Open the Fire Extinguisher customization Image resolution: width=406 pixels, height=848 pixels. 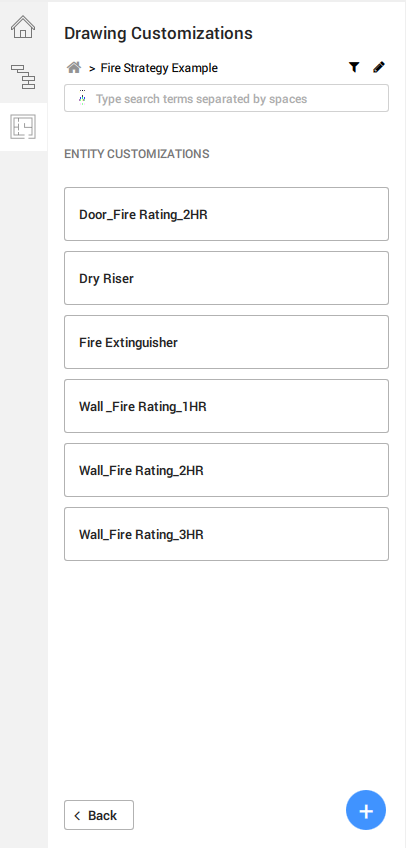[x=227, y=342]
